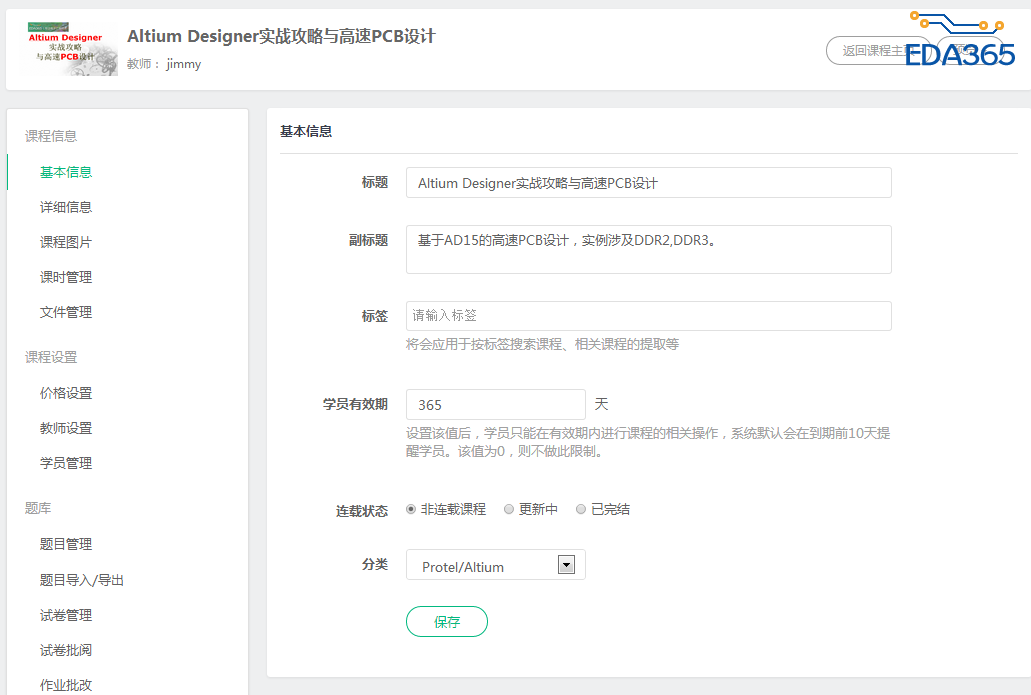1031x695 pixels.
Task: Select the 已完结 radio button
Action: (581, 509)
